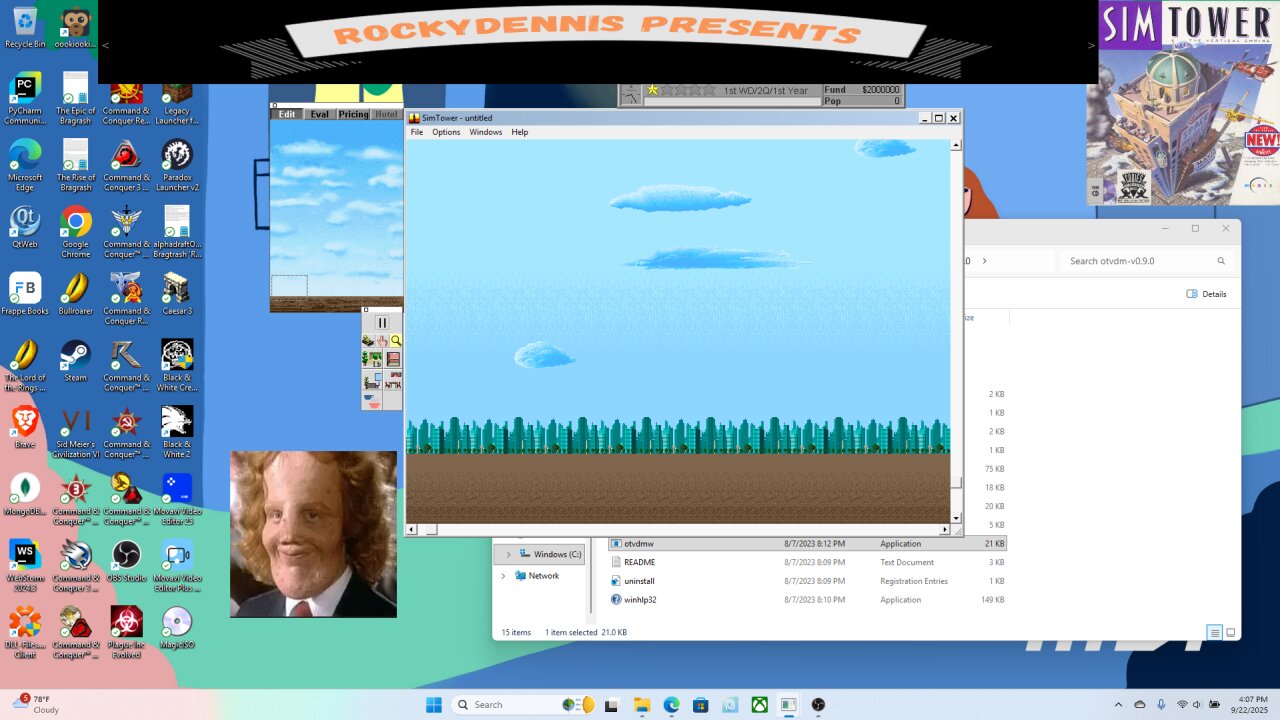Click the Microsoft Edge desktop icon
This screenshot has height=720, width=1280.
(x=25, y=164)
